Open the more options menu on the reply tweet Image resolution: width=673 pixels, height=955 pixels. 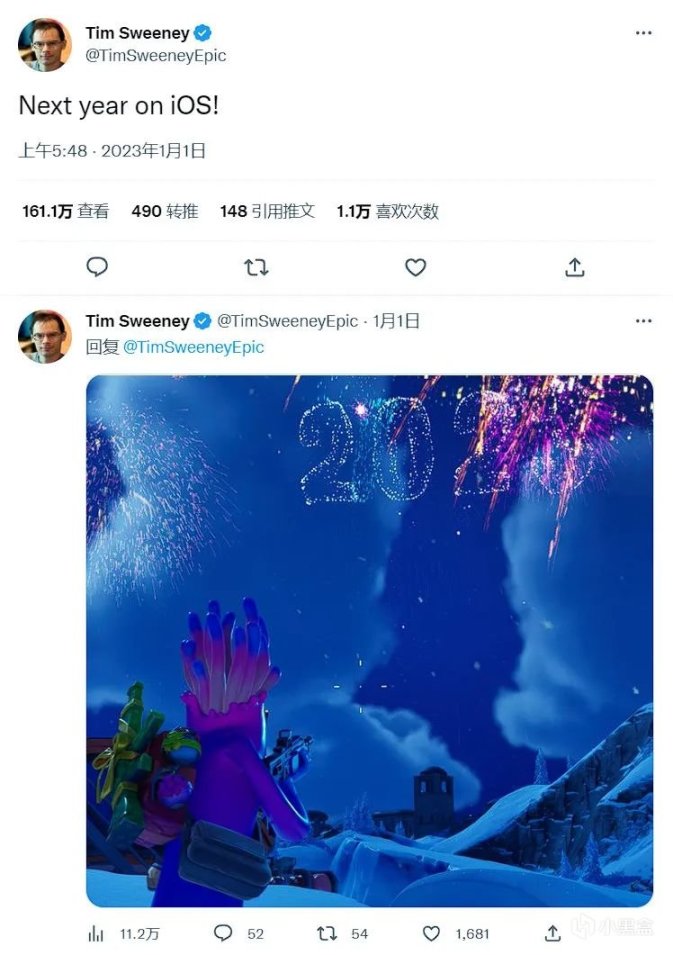[x=644, y=320]
